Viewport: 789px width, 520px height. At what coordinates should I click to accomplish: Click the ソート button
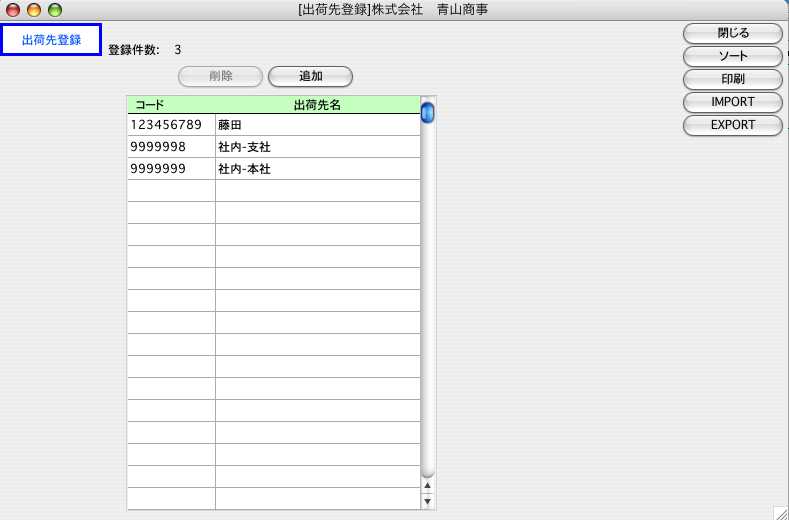coord(732,56)
